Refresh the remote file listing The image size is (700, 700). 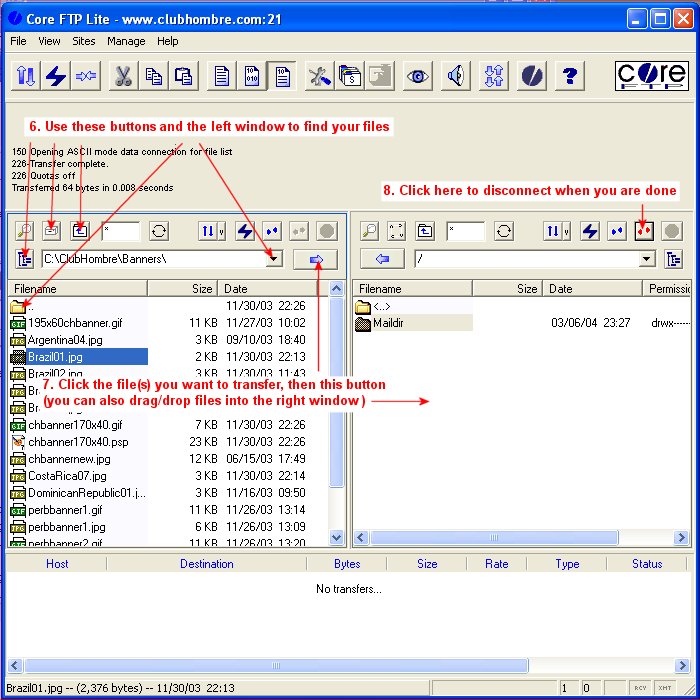pyautogui.click(x=504, y=231)
